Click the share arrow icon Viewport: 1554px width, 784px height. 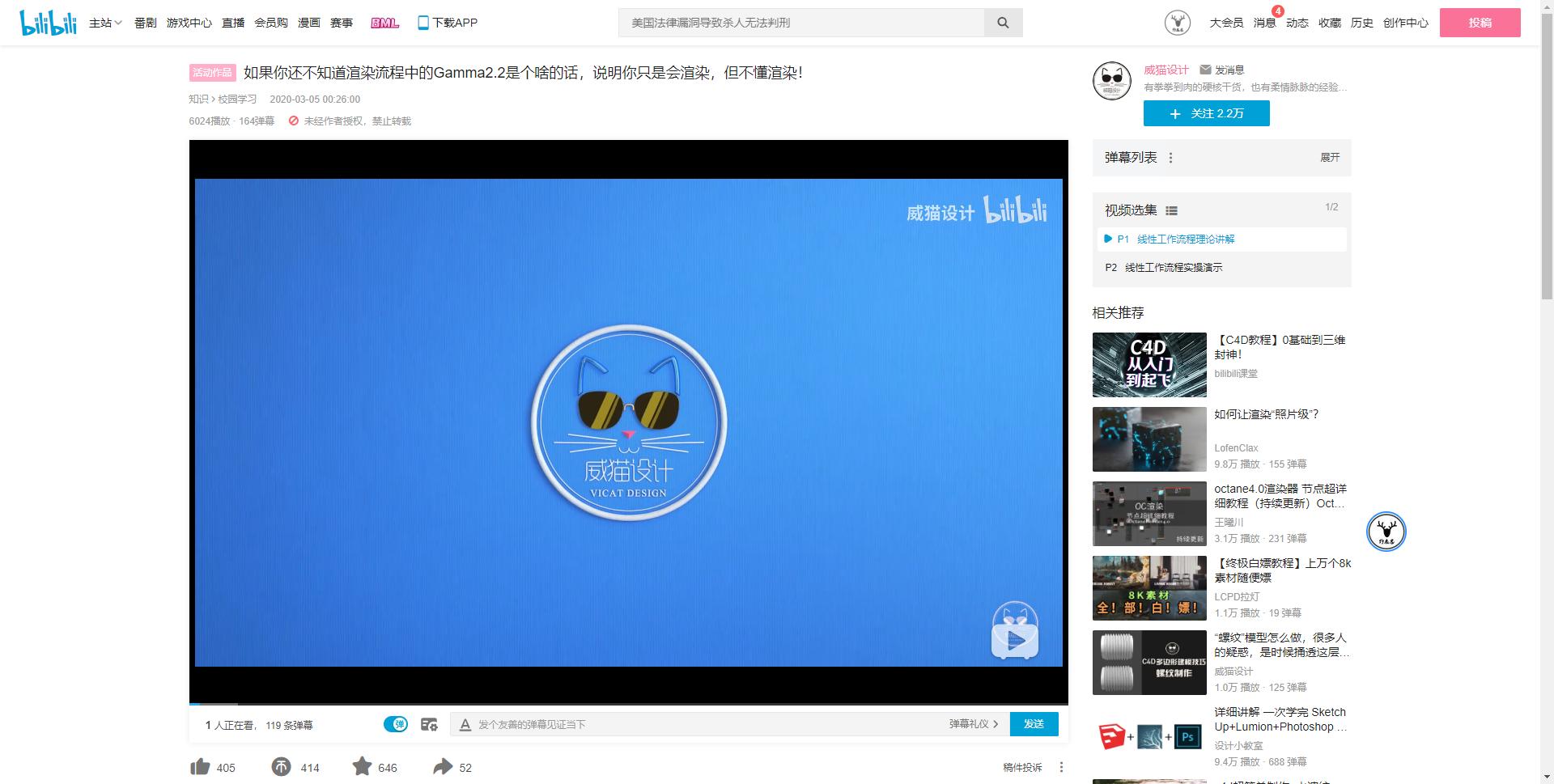[x=443, y=767]
